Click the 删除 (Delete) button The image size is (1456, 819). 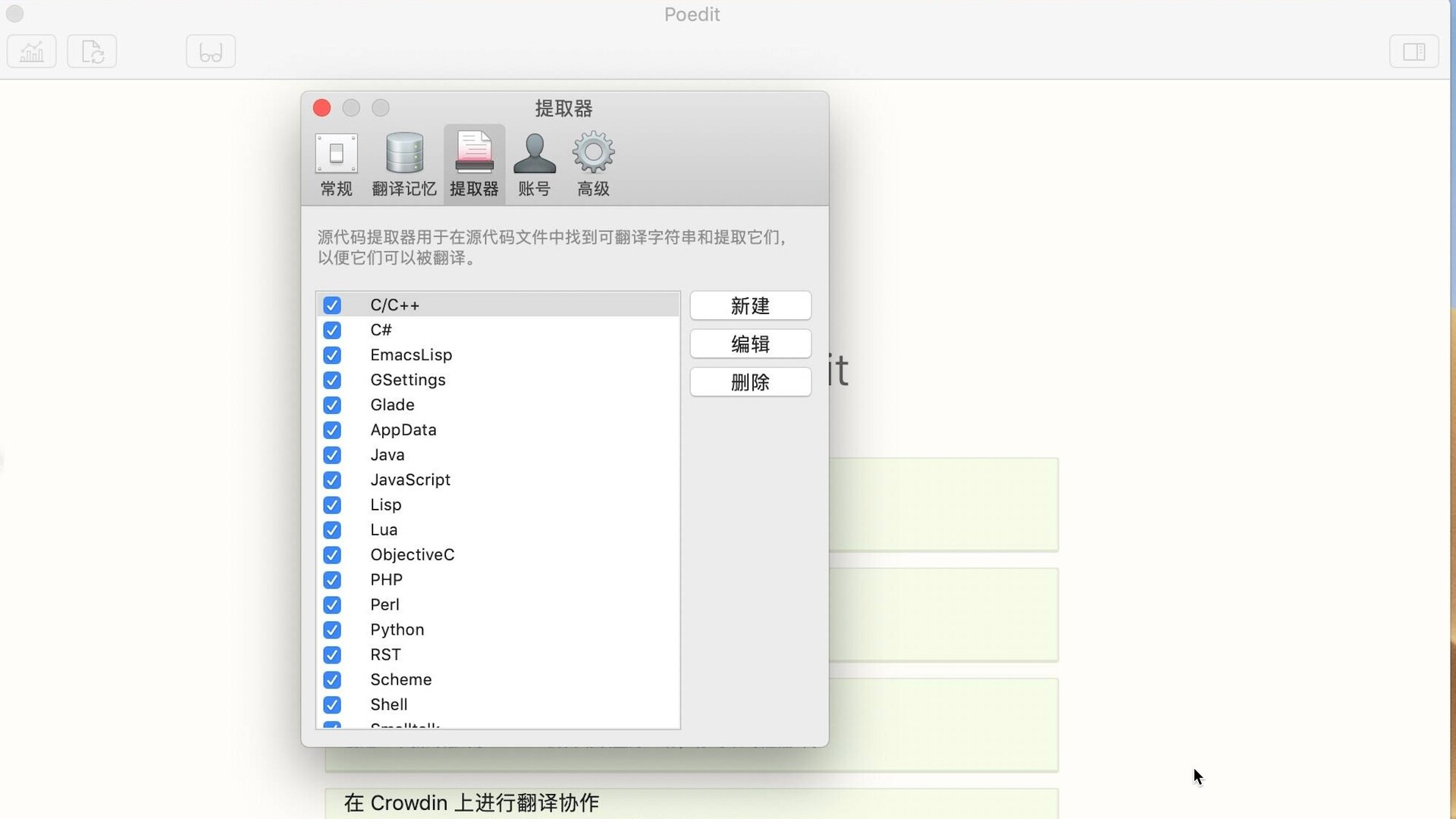pos(750,382)
